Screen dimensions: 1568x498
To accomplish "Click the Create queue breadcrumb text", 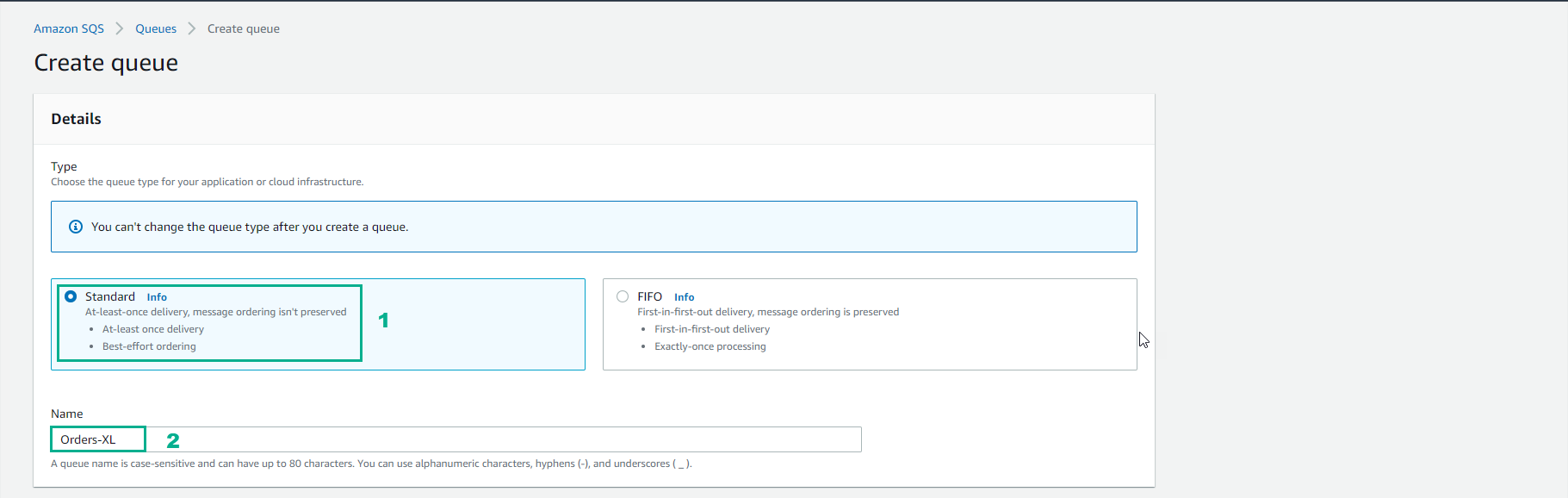I will pyautogui.click(x=244, y=28).
